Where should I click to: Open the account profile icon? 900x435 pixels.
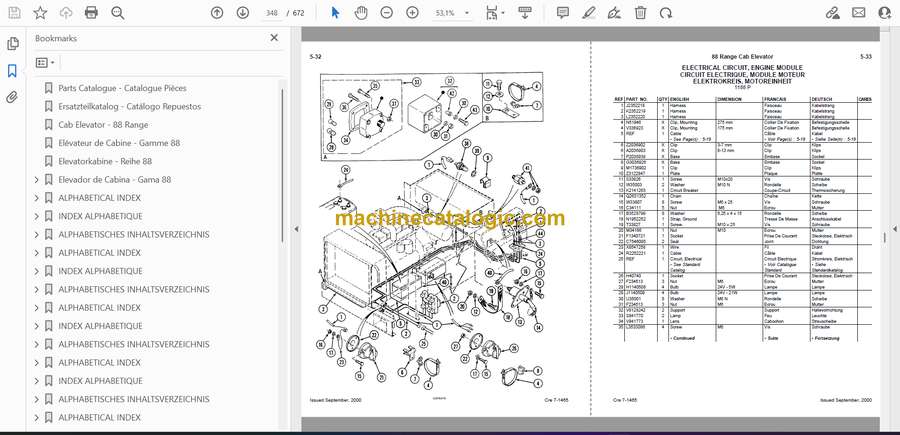coord(885,13)
